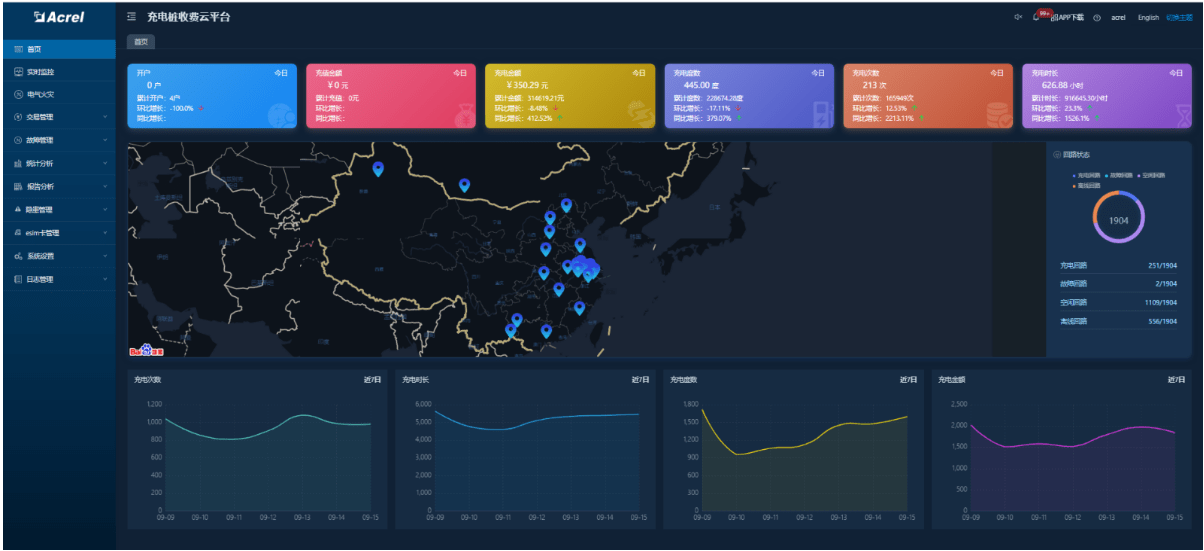Image resolution: width=1204 pixels, height=551 pixels.
Task: Switch language to English
Action: (x=1148, y=17)
